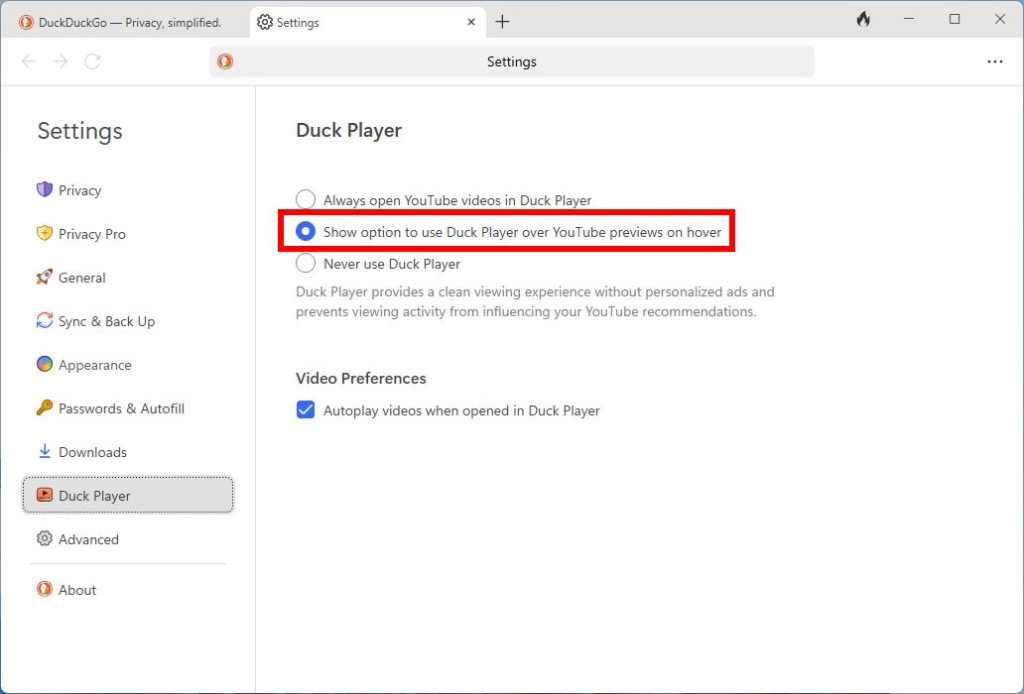Open the browser options three-dot menu
1024x694 pixels.
tap(995, 61)
